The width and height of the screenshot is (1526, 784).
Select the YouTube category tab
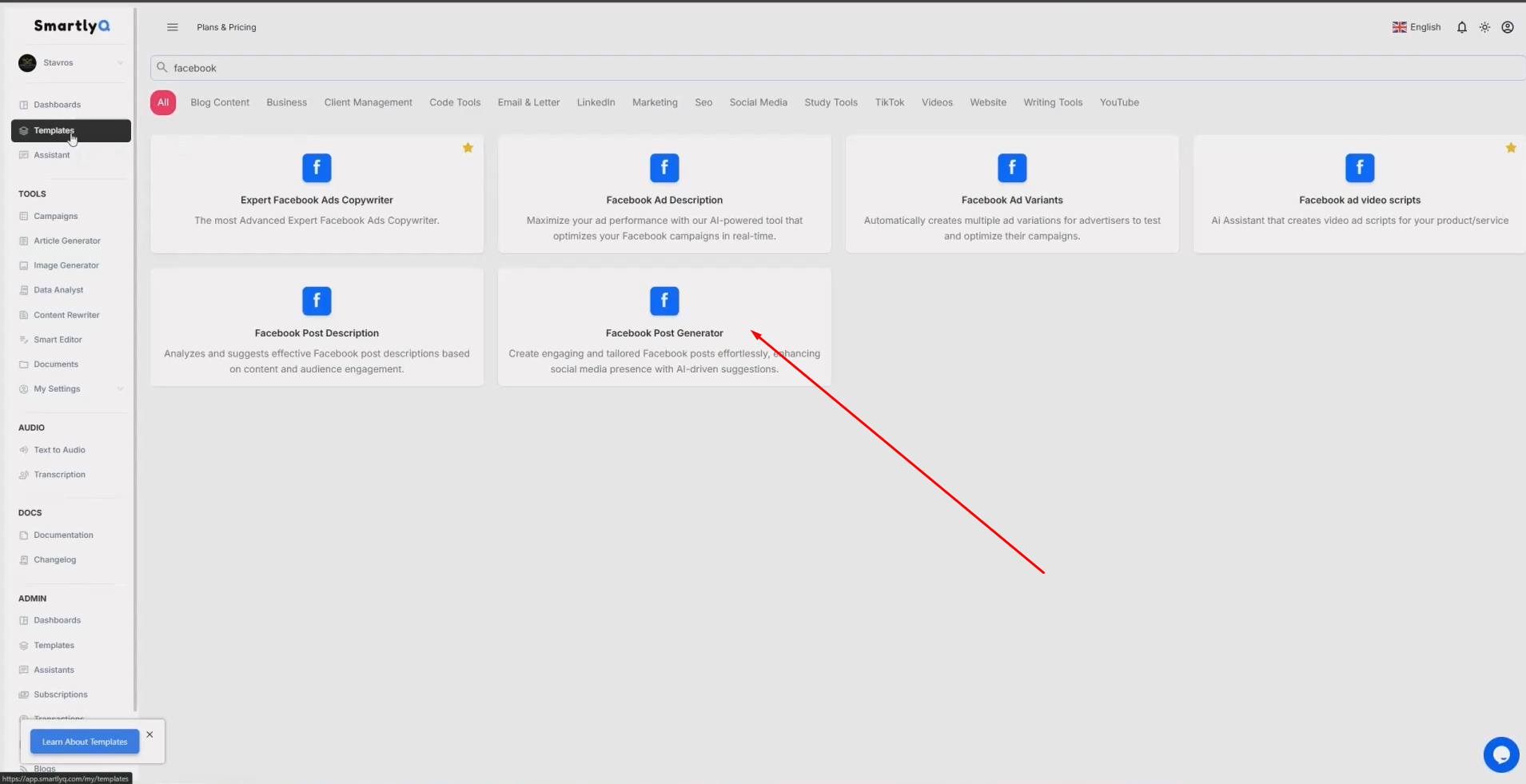[1119, 102]
